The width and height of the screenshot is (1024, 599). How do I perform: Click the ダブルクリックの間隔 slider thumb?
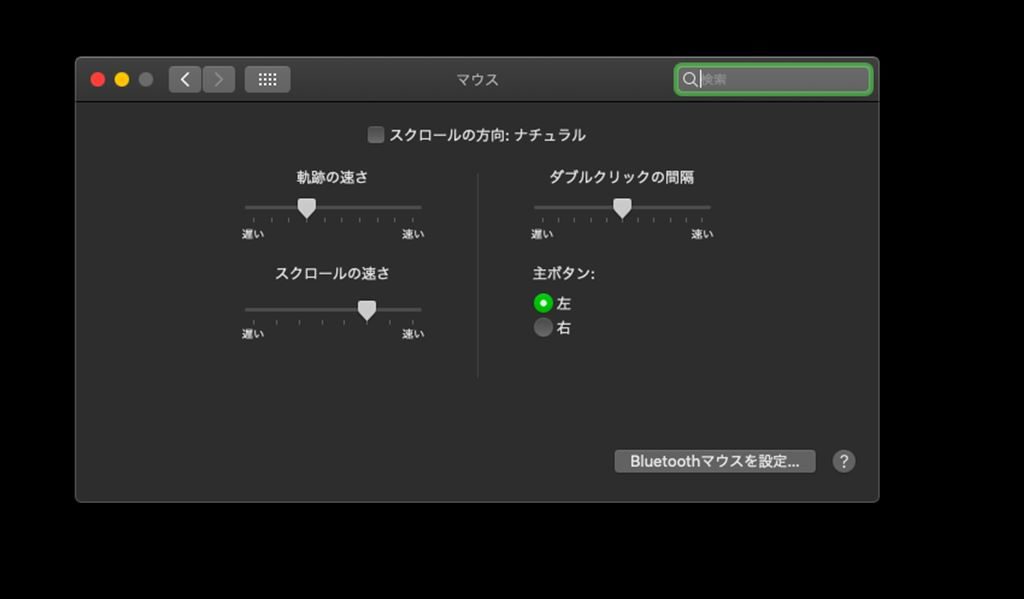point(622,208)
